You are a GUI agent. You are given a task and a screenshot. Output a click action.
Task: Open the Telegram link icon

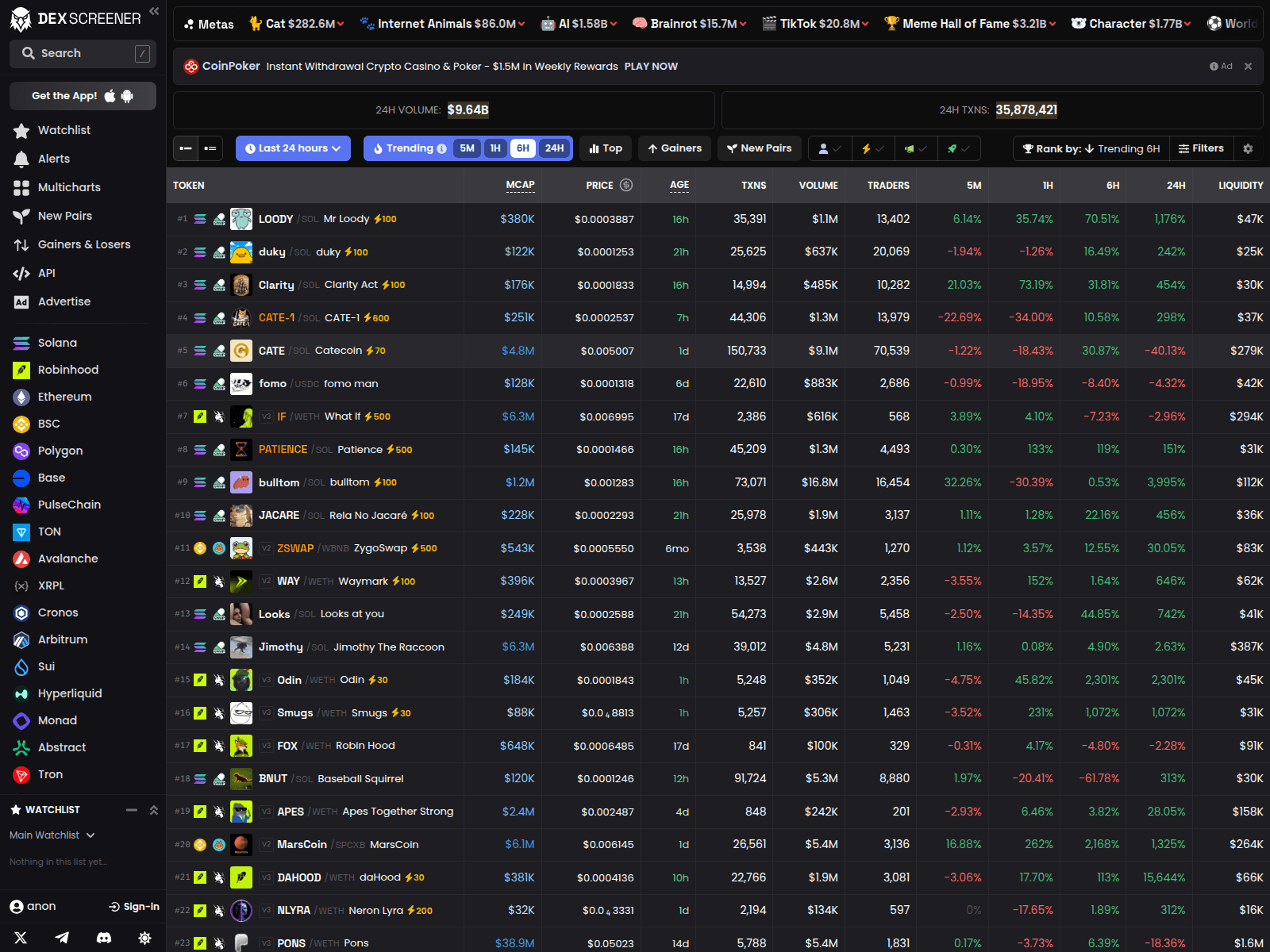pyautogui.click(x=62, y=938)
